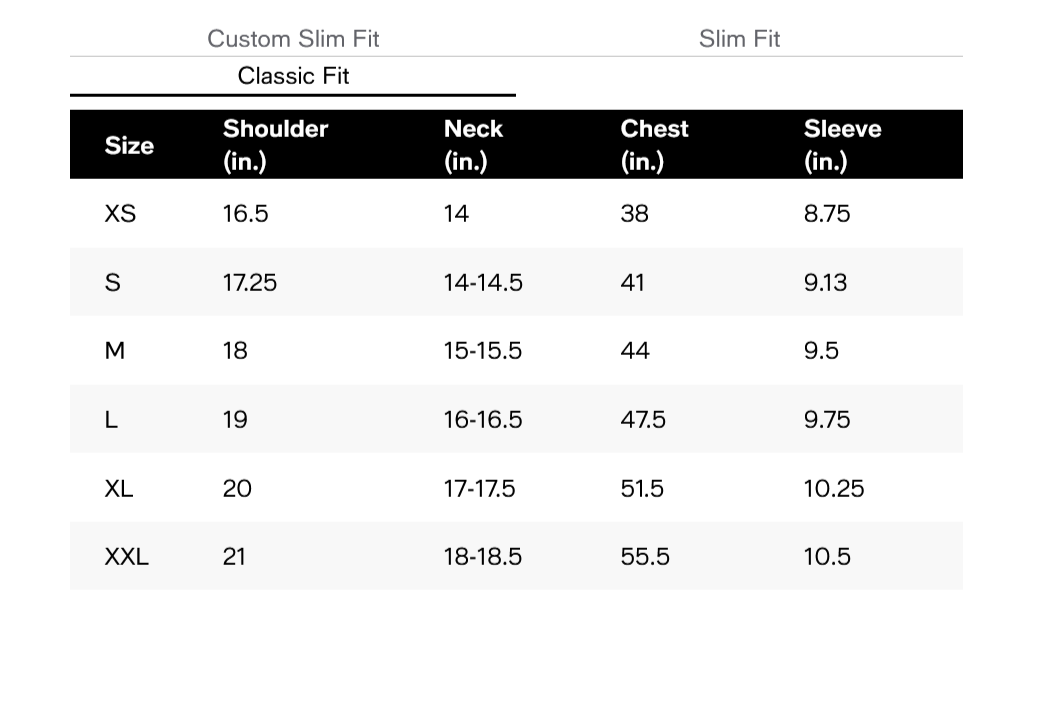Click the 8.75 sleeve value for XS

(826, 214)
